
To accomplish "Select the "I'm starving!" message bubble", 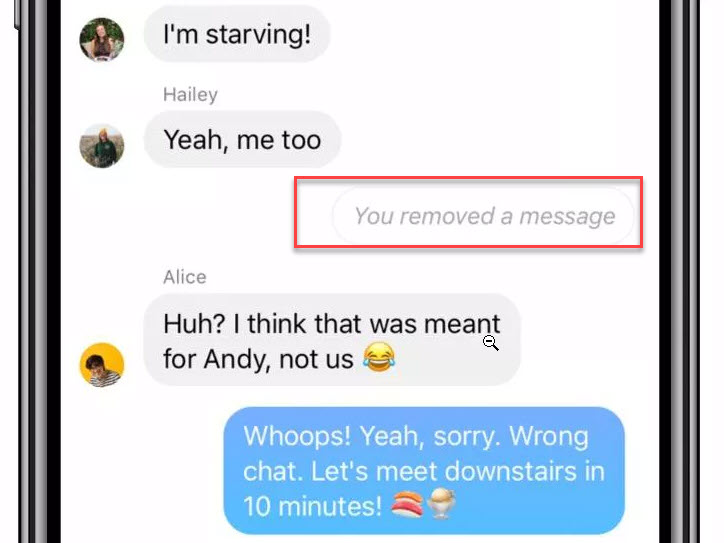I will point(237,34).
